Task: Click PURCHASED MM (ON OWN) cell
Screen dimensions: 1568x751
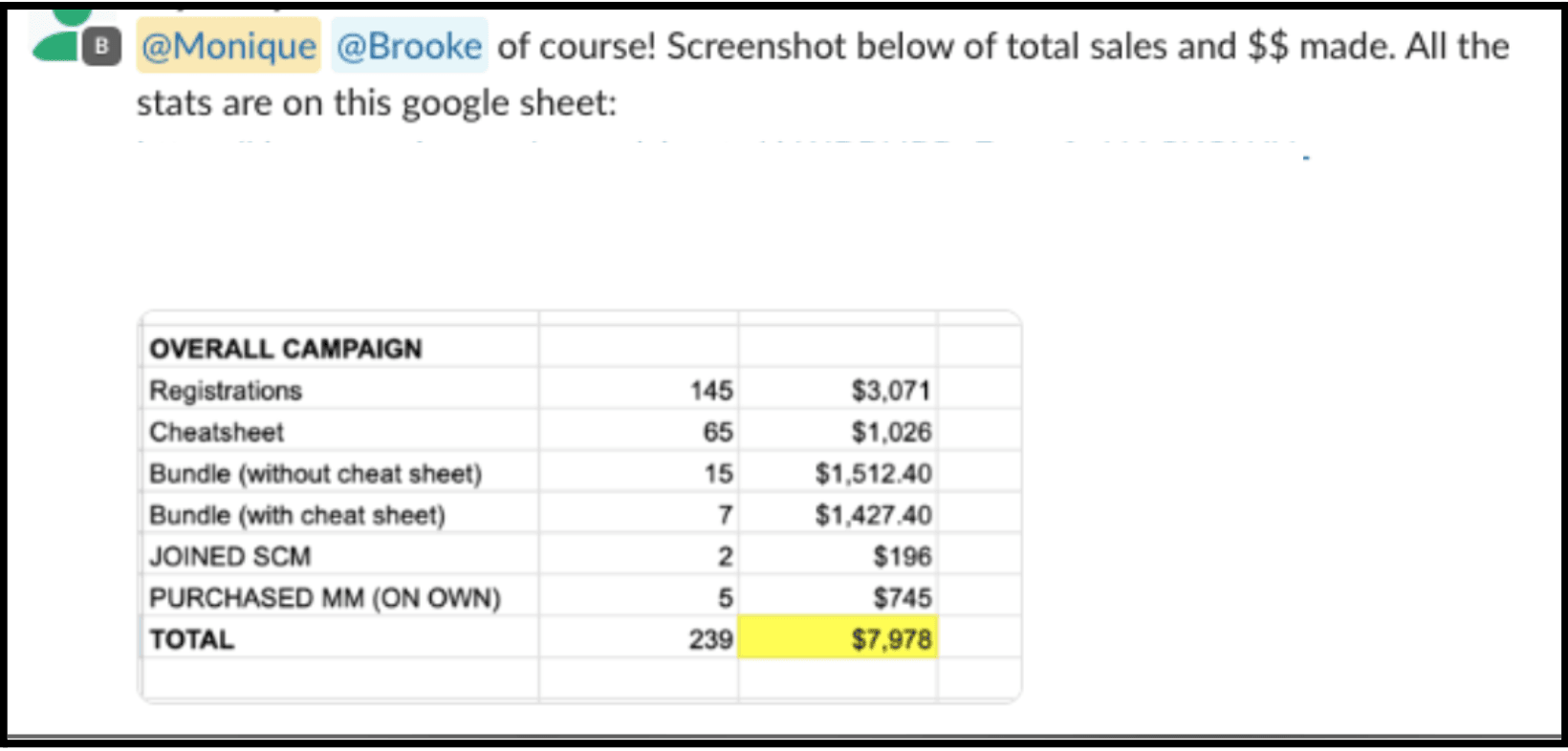Action: 325,598
